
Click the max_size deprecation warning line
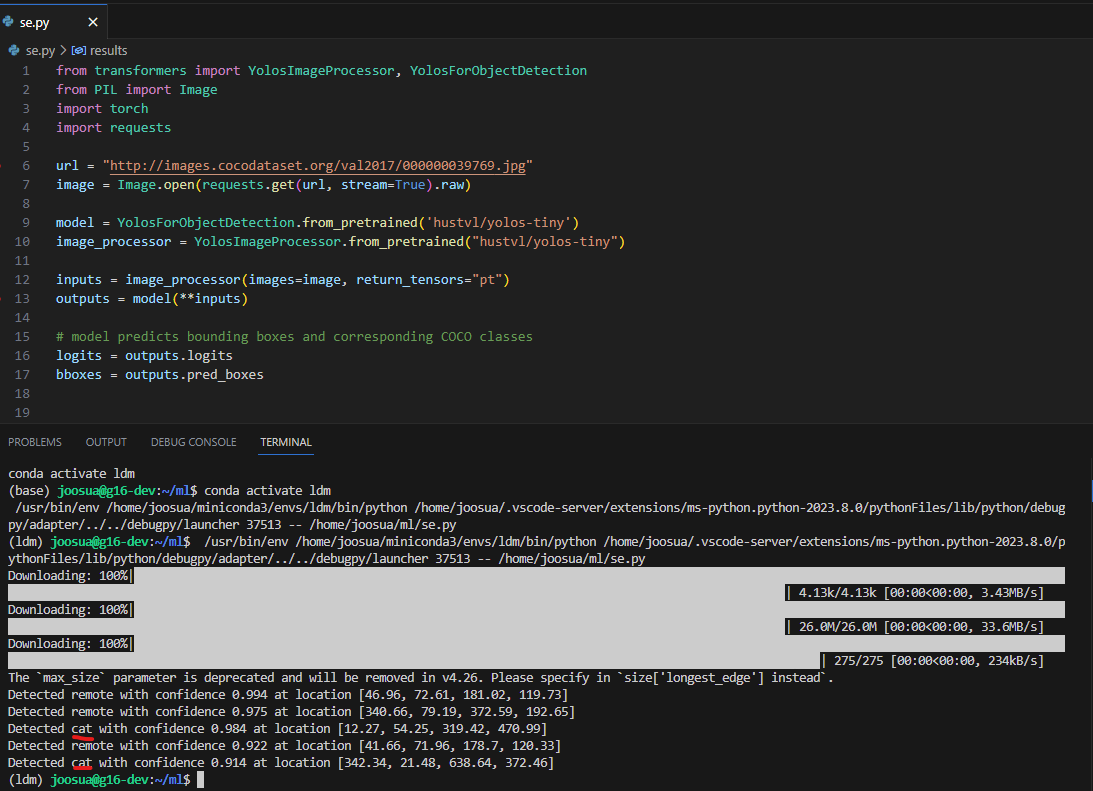click(x=421, y=678)
